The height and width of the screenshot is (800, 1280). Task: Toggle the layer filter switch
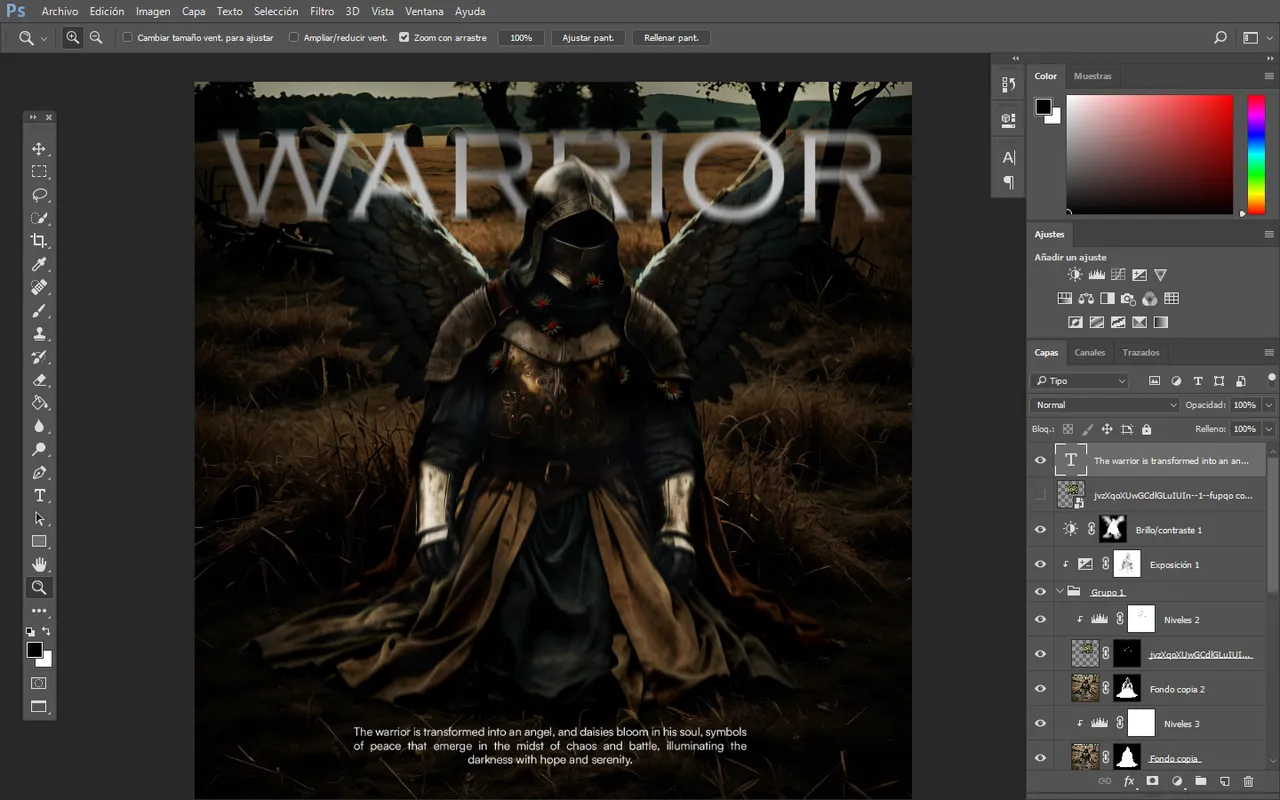1271,379
